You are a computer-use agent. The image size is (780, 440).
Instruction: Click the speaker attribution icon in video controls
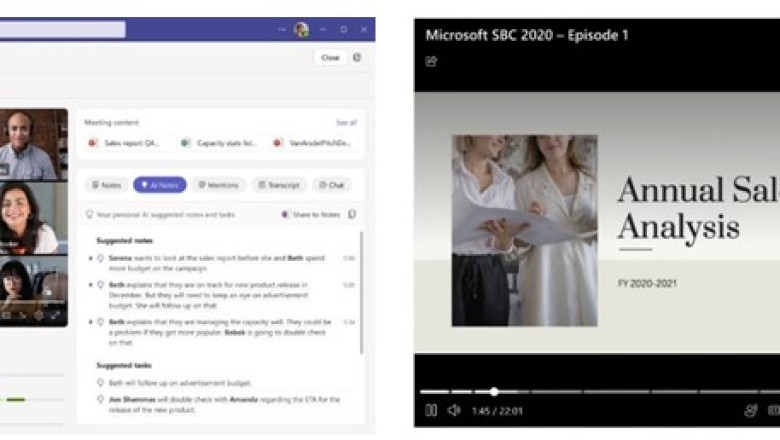[750, 411]
